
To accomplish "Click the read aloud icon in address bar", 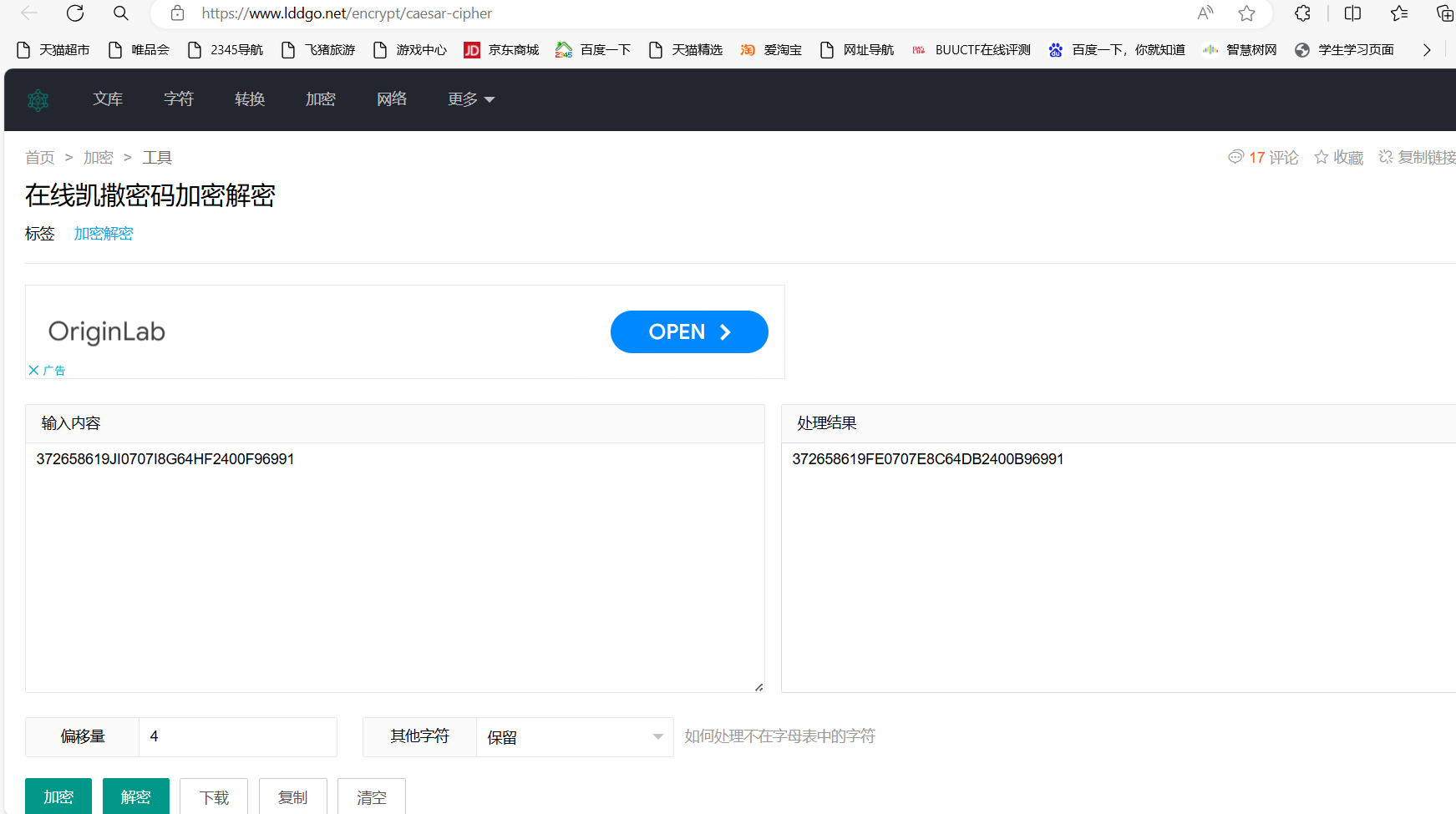I will point(1205,13).
